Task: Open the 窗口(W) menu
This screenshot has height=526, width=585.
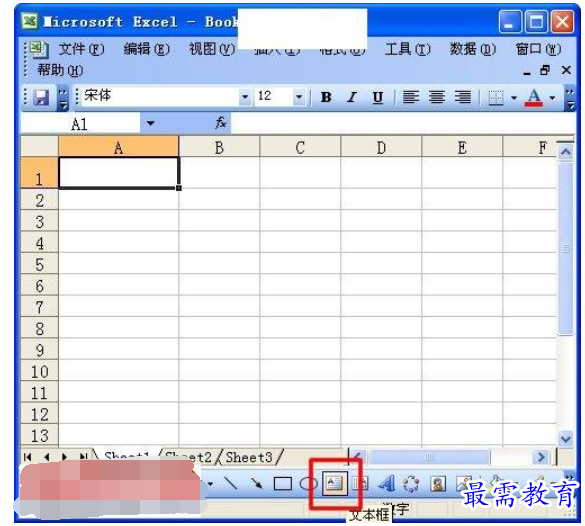Action: click(538, 49)
